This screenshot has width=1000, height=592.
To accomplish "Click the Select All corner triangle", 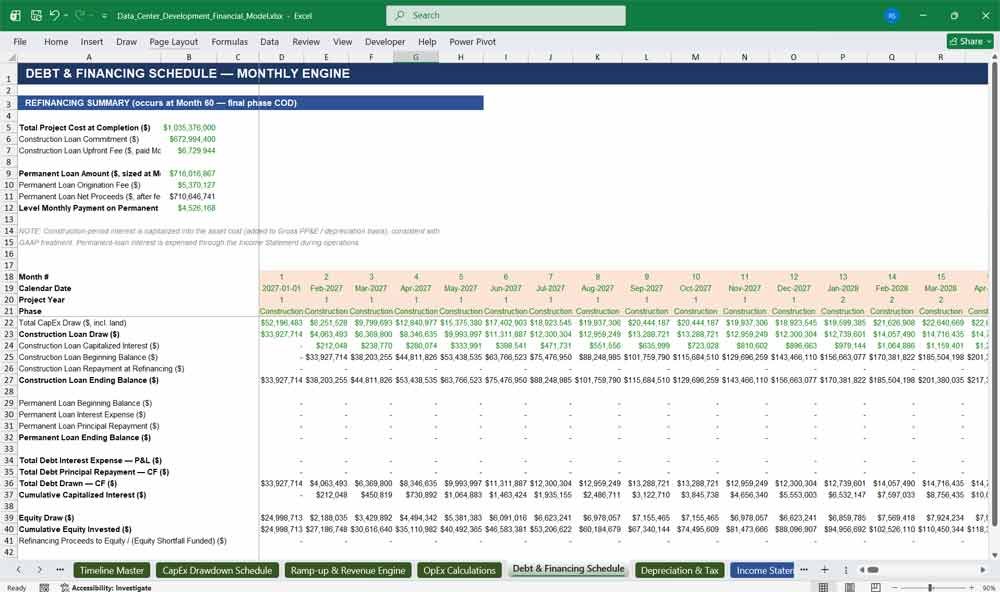I will pyautogui.click(x=11, y=57).
